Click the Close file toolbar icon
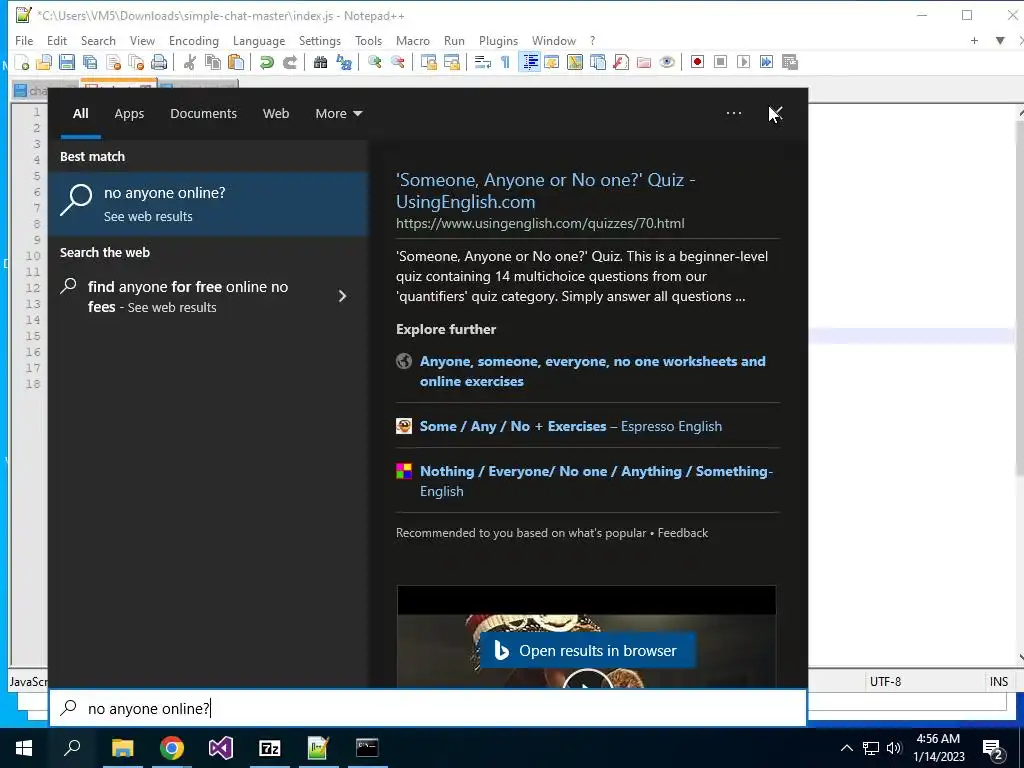This screenshot has width=1024, height=768. (x=113, y=62)
